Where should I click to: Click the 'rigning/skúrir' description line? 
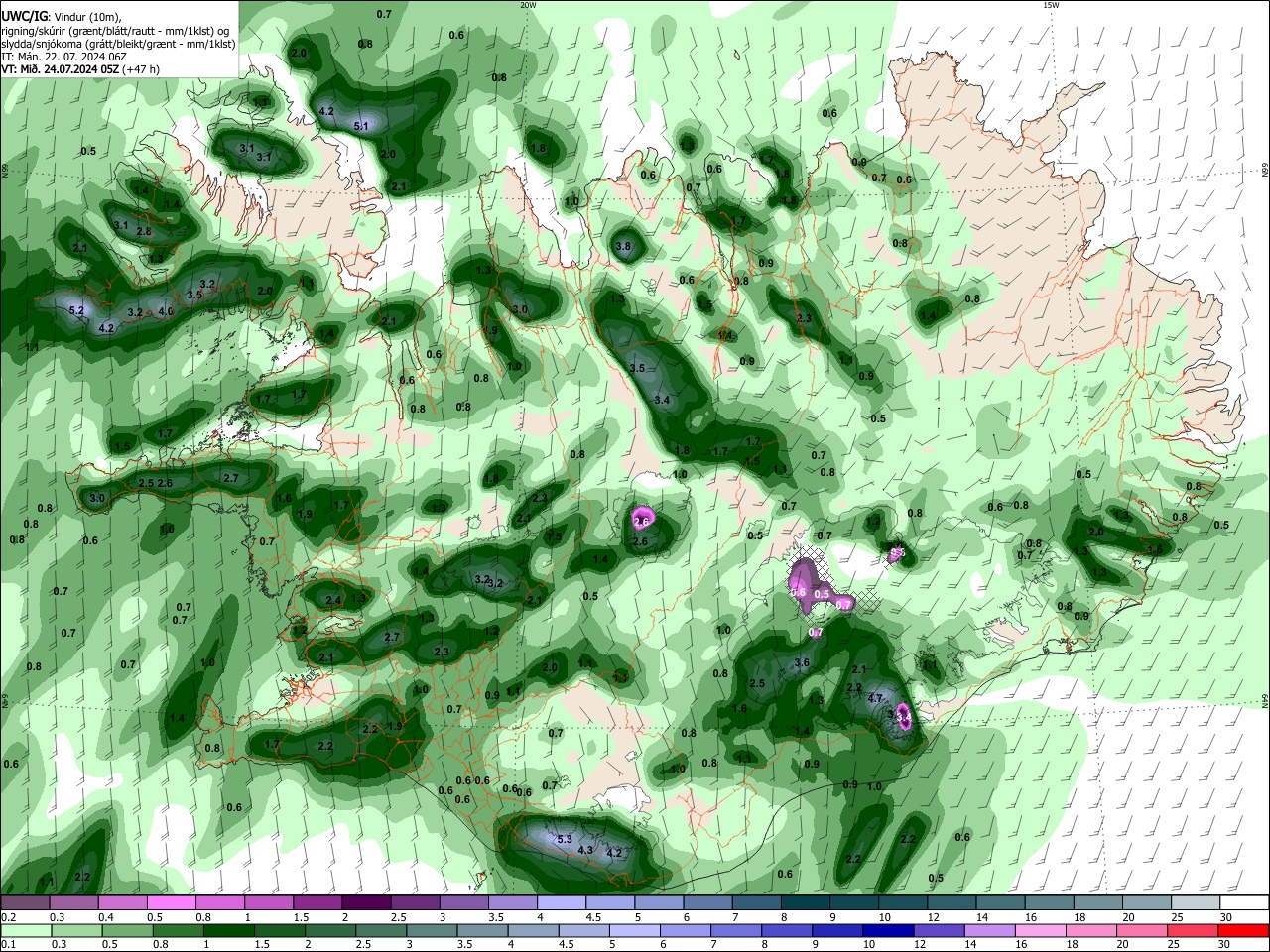tap(115, 30)
